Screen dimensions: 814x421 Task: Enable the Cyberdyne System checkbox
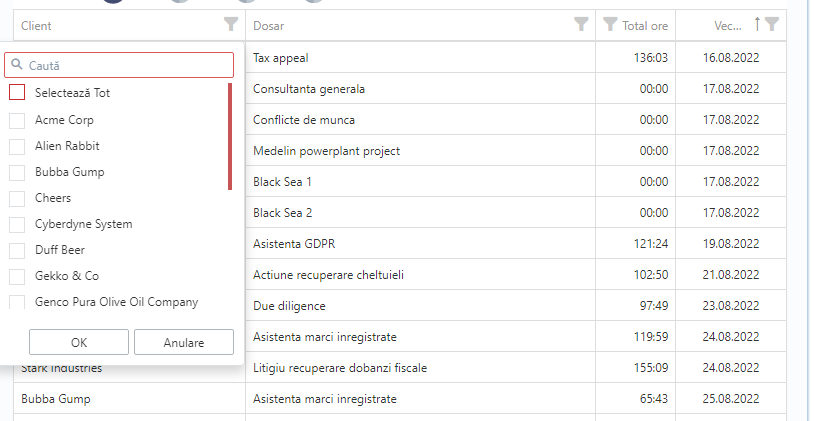point(17,224)
